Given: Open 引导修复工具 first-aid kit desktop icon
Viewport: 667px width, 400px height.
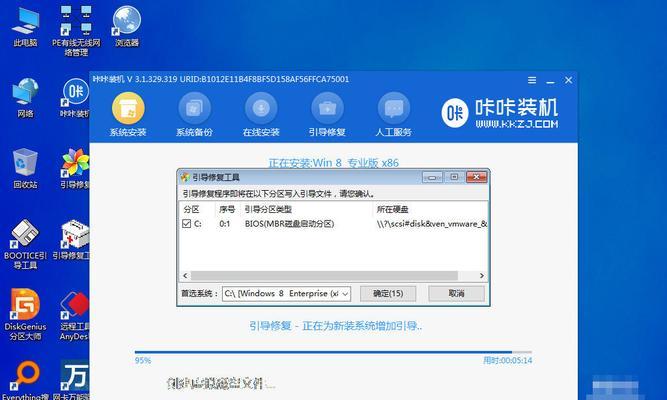Looking at the screenshot, I should pyautogui.click(x=72, y=240).
